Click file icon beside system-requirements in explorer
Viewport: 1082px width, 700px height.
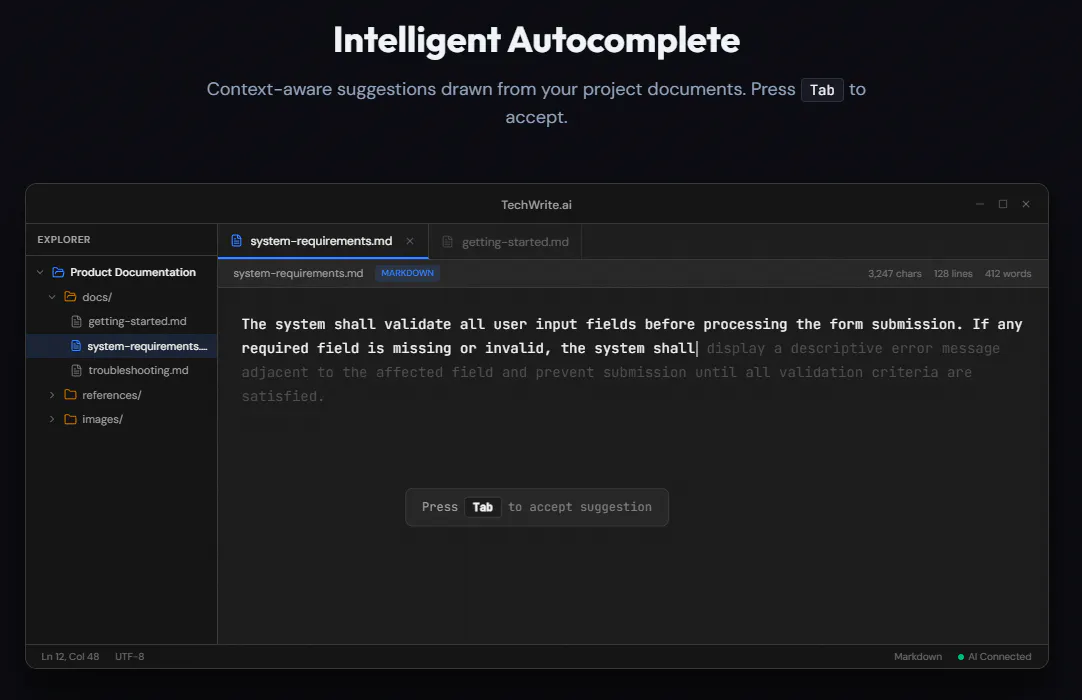pos(76,346)
